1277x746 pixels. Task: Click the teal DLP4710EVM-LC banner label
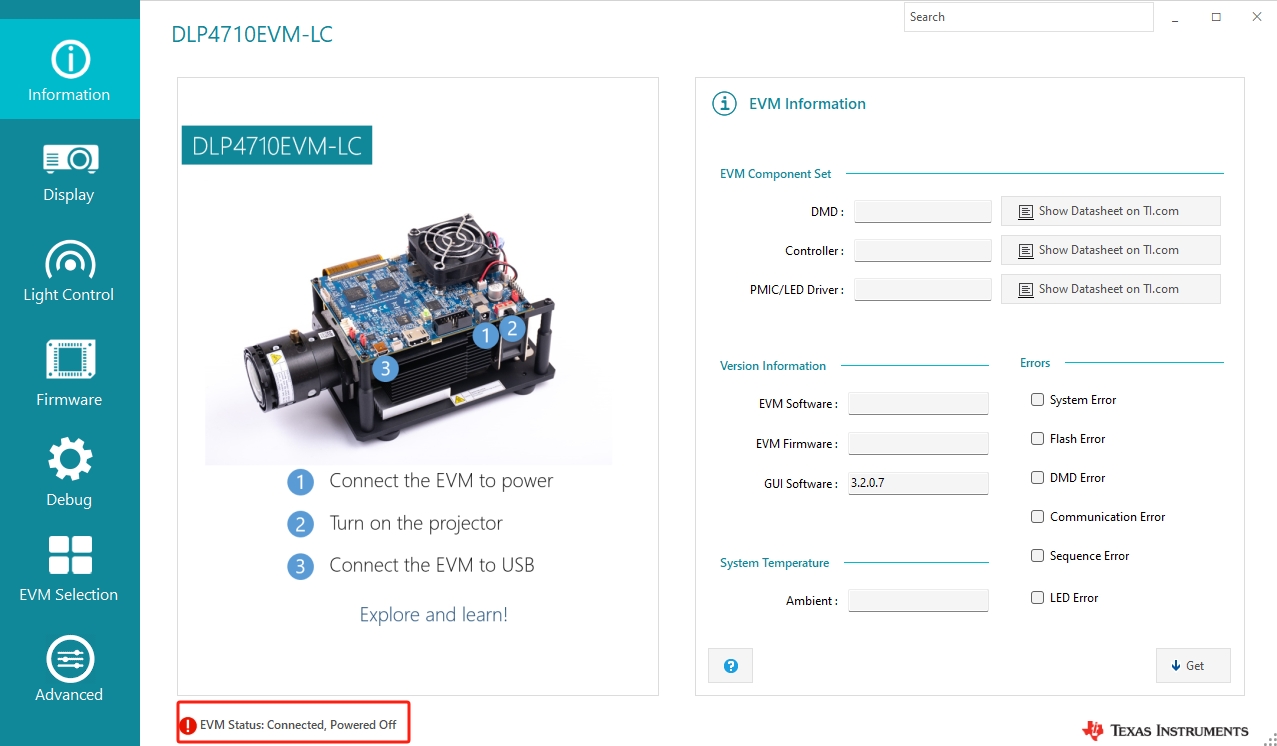(x=277, y=146)
